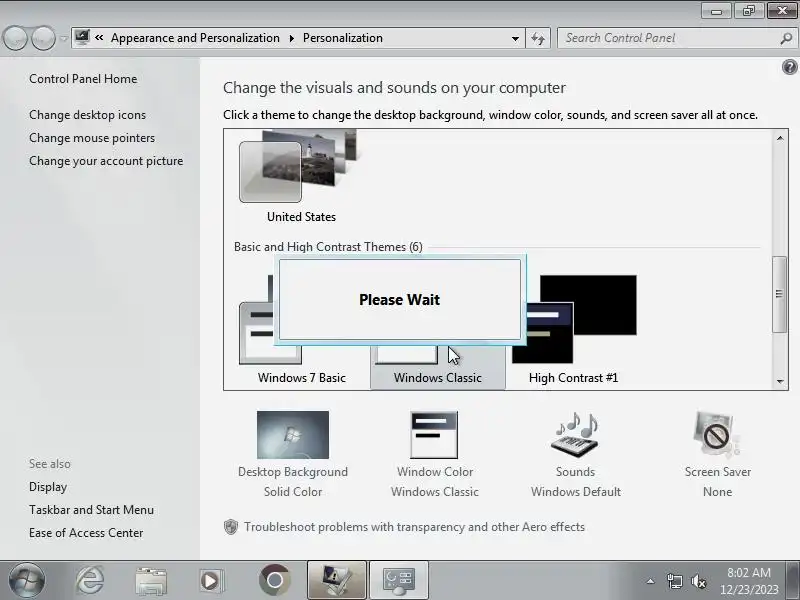Image resolution: width=800 pixels, height=600 pixels.
Task: Open Windows Explorer from taskbar
Action: click(151, 581)
